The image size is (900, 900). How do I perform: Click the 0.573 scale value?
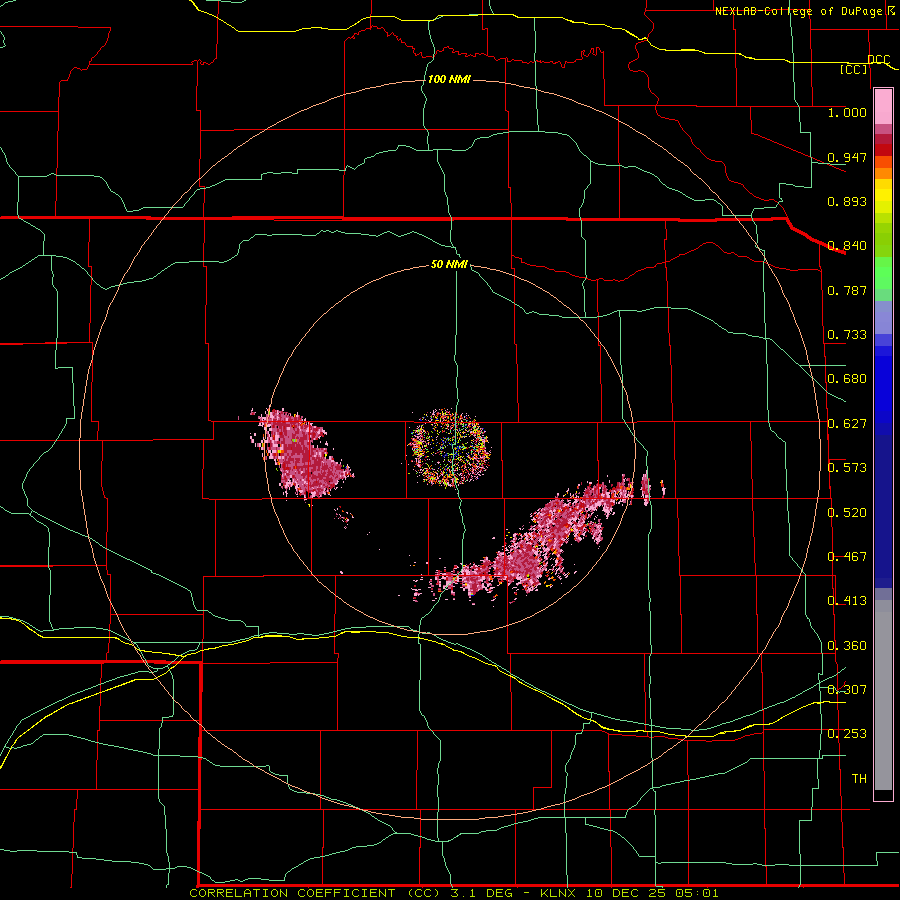(847, 468)
